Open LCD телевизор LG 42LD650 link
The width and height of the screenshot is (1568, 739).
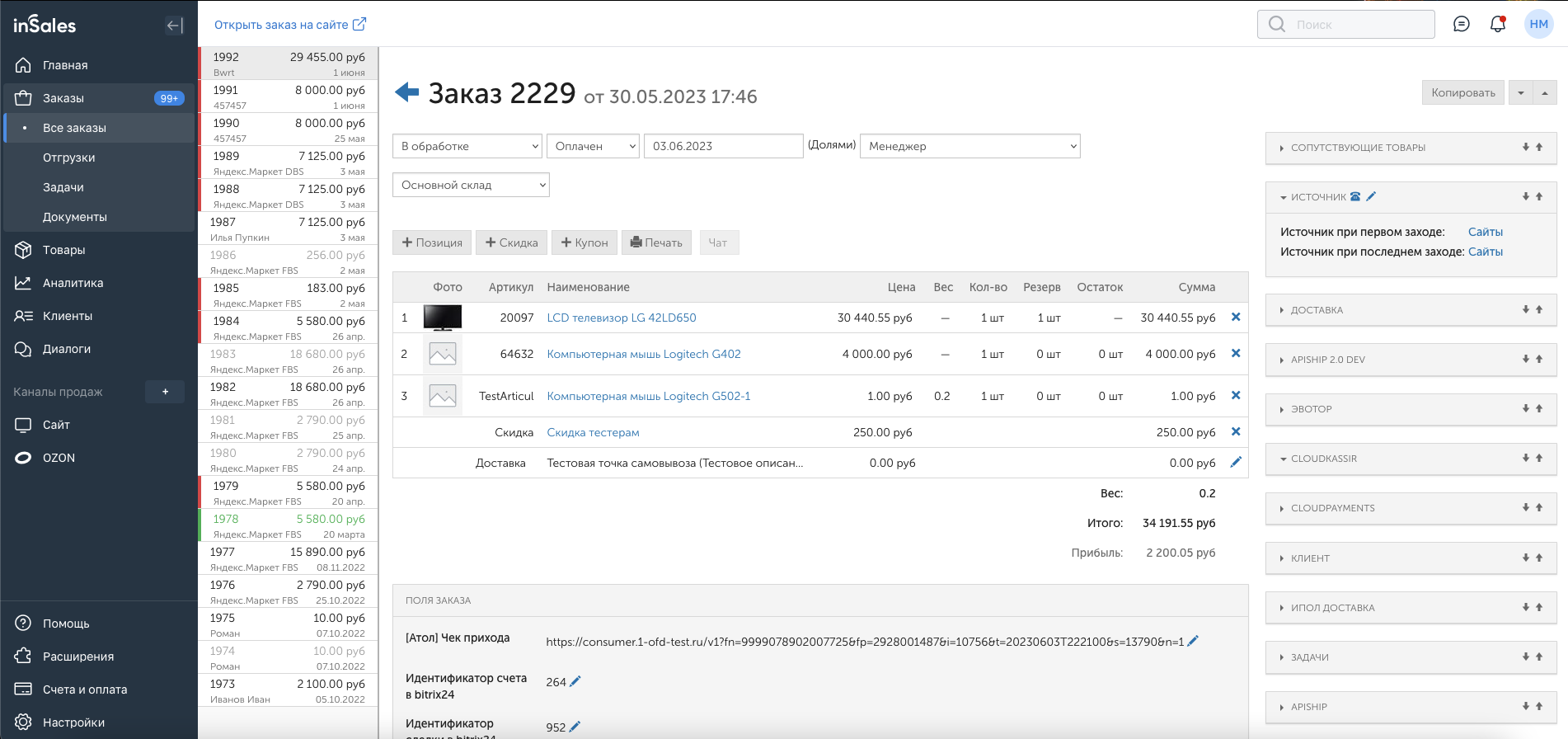[x=622, y=318]
